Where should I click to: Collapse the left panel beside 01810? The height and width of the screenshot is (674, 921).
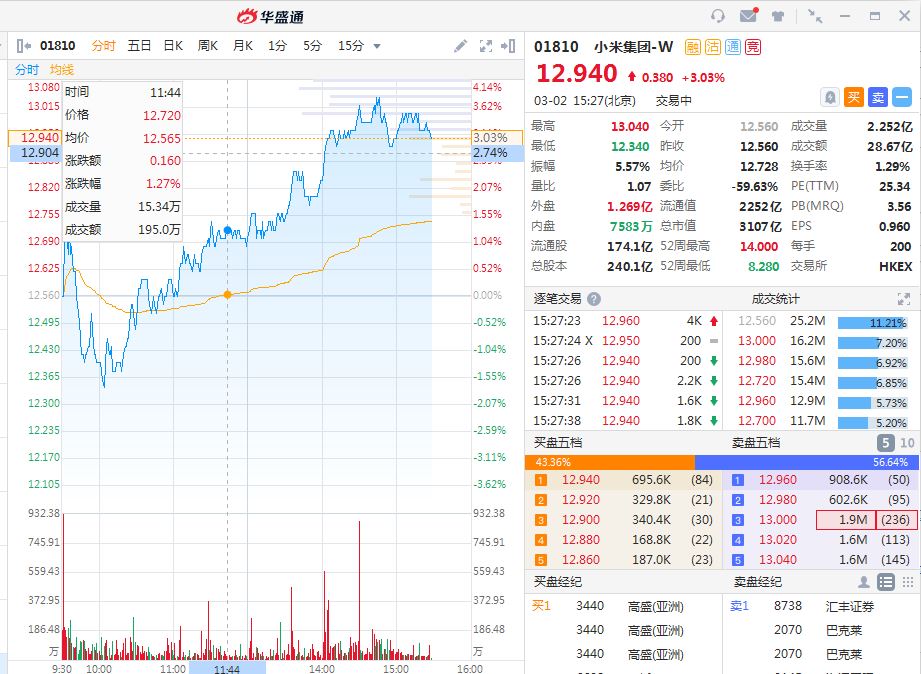23,46
